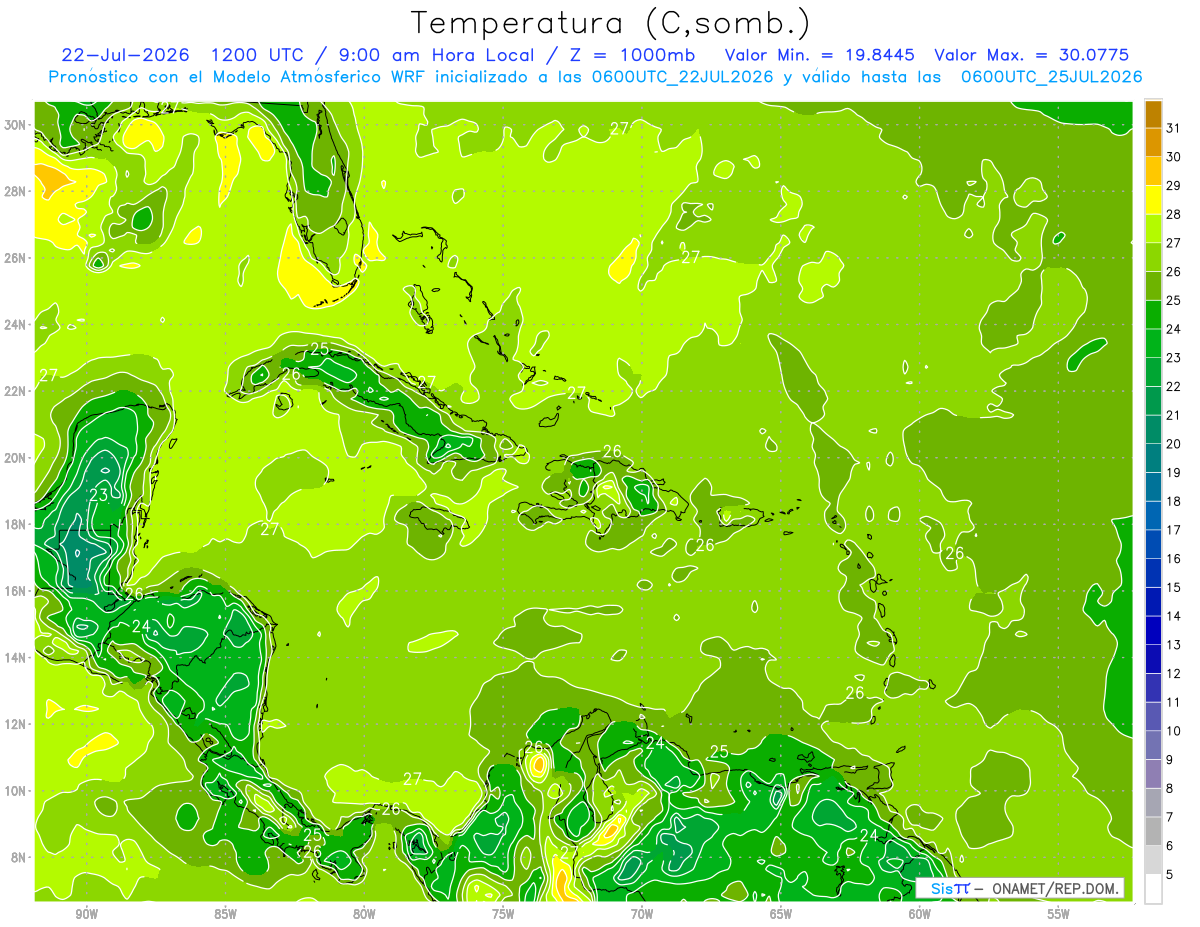Click the color bar label 29
1200x927 pixels.
[1174, 185]
